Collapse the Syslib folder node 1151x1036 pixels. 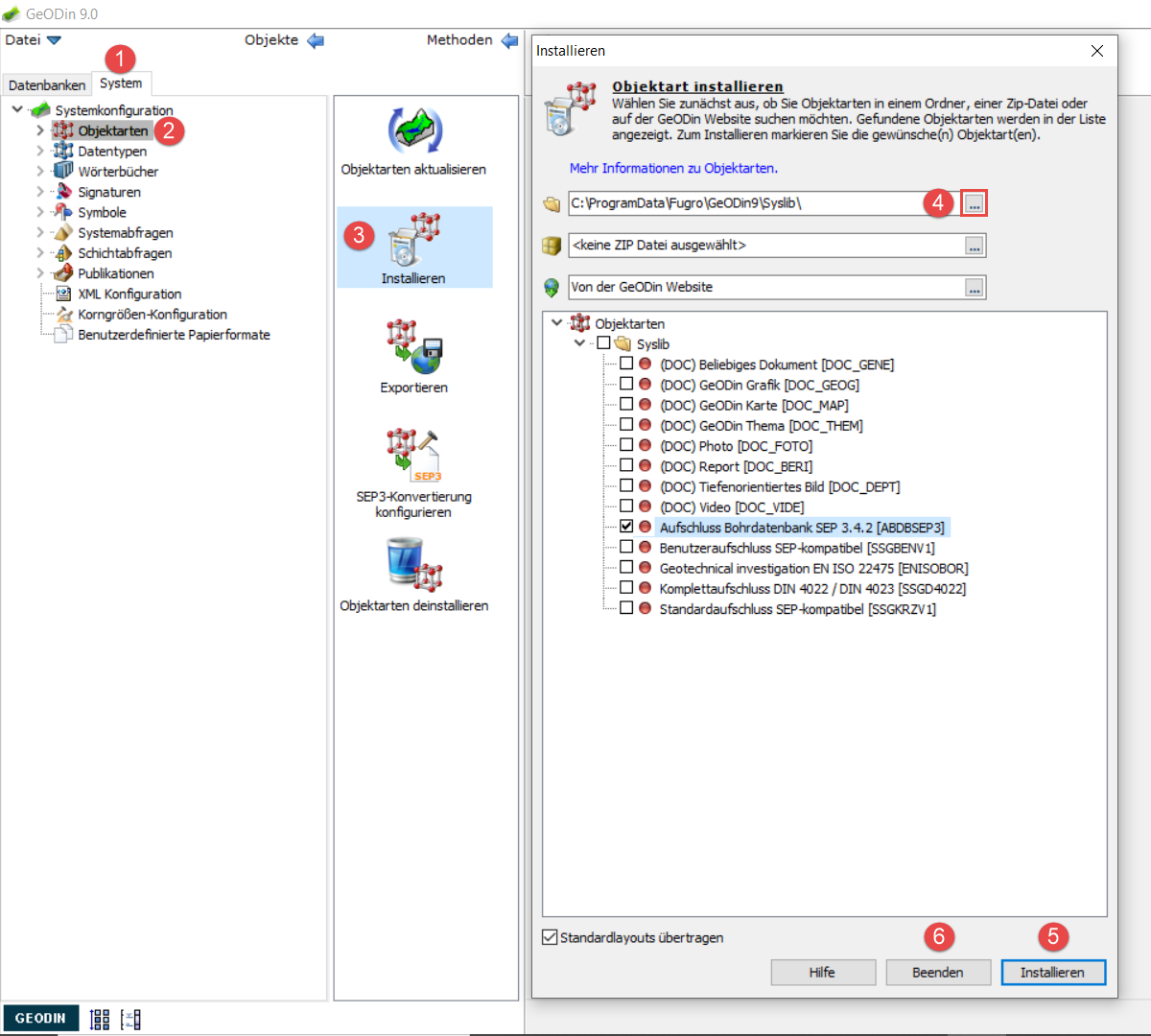pos(579,342)
